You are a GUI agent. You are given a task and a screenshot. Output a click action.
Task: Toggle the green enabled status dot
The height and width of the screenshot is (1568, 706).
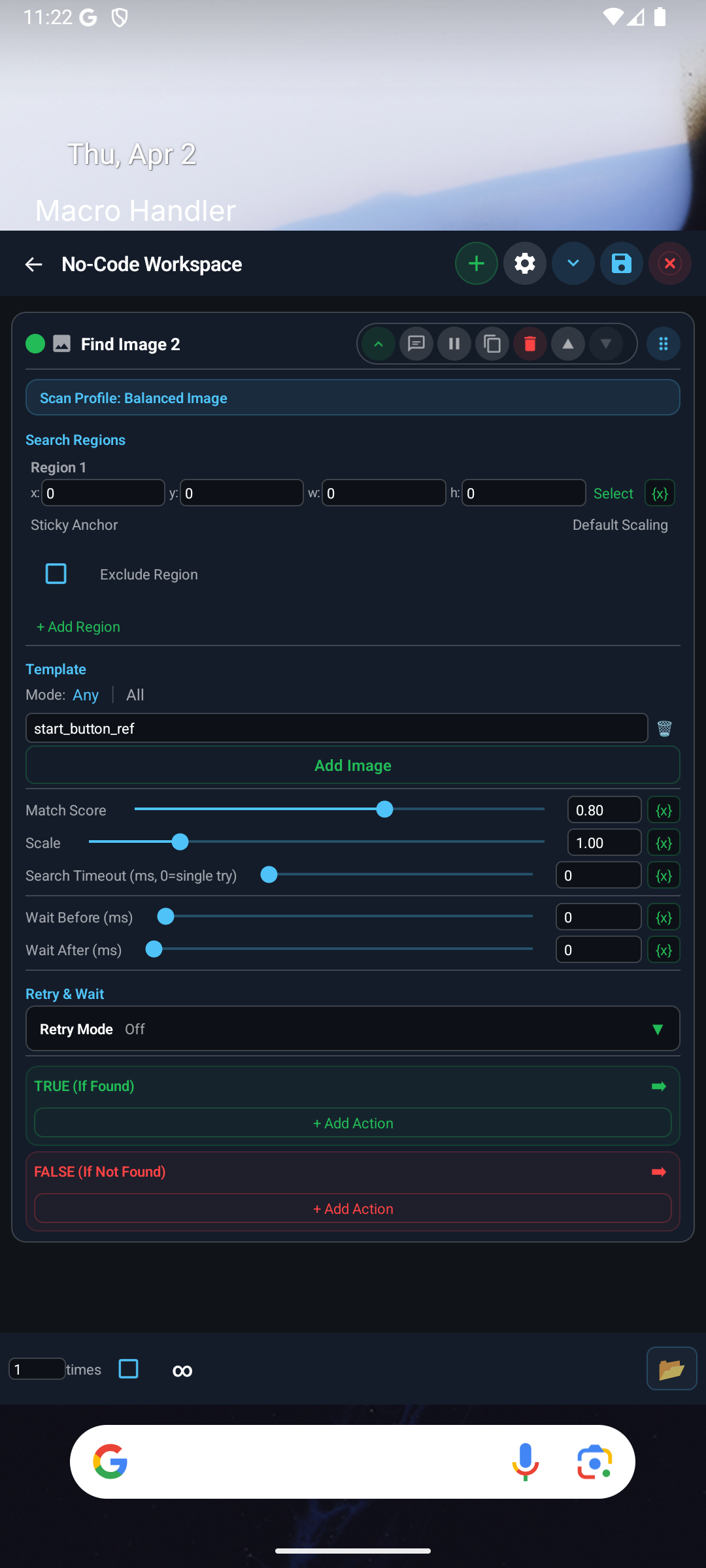(35, 344)
